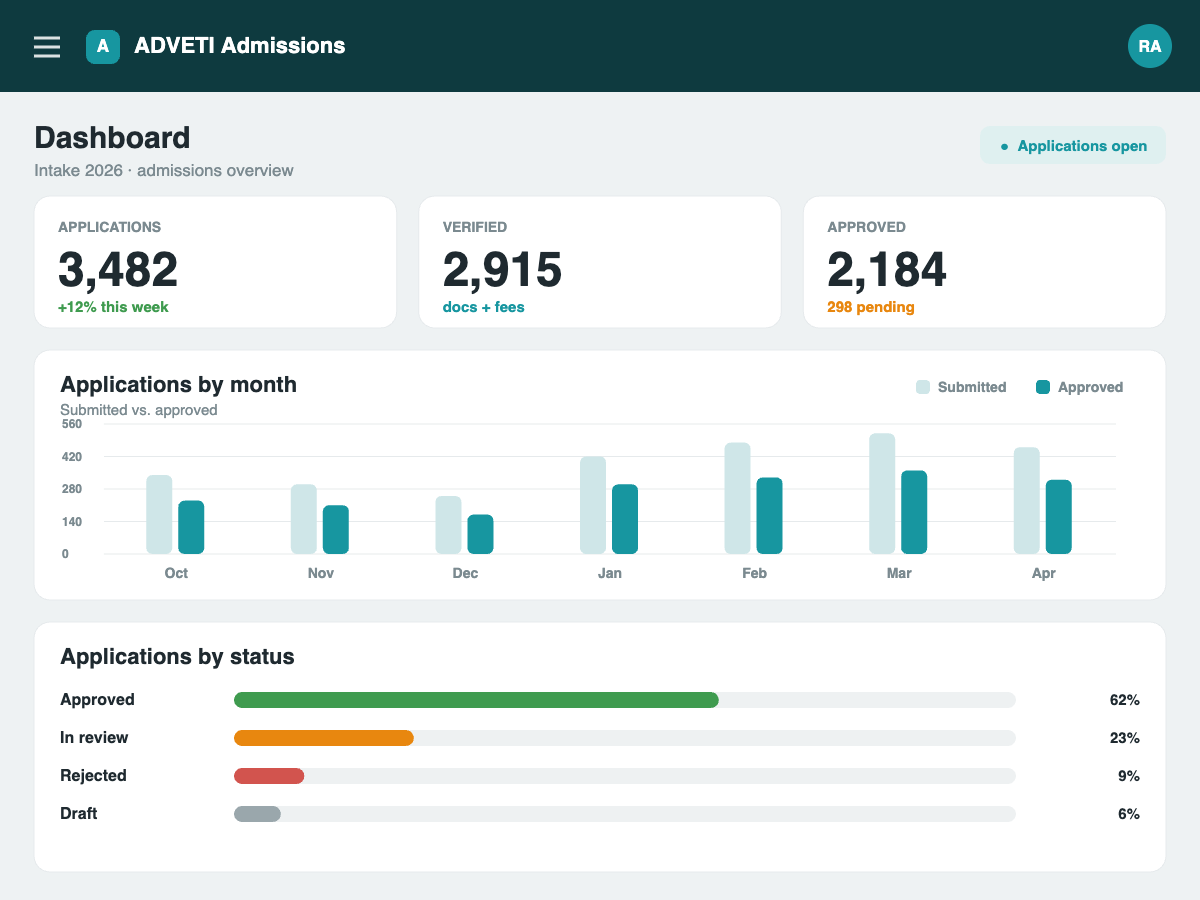The width and height of the screenshot is (1200, 900).
Task: Click the 'Submitted vs. approved' subtitle
Action: point(139,410)
